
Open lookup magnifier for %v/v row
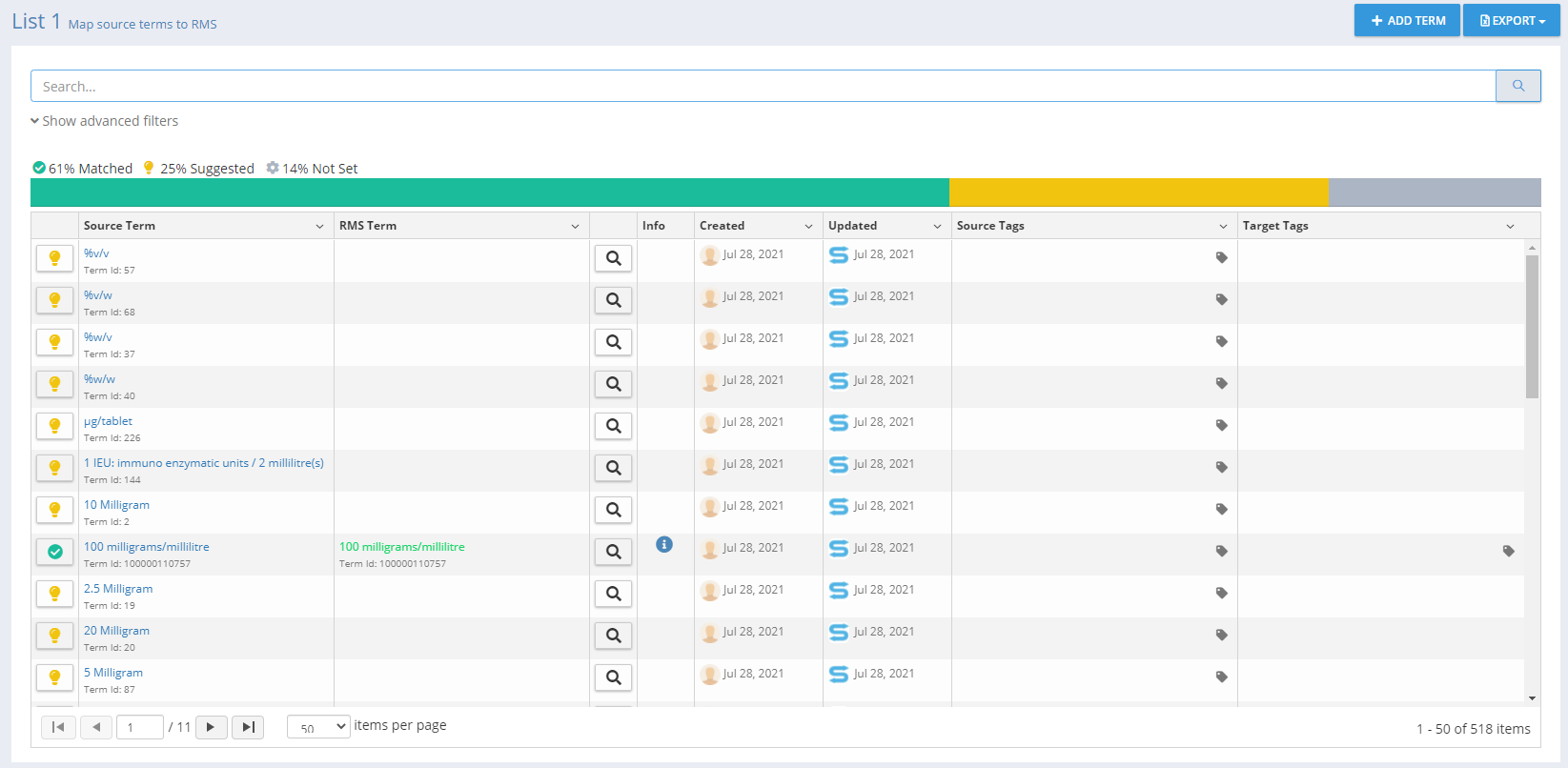click(613, 258)
